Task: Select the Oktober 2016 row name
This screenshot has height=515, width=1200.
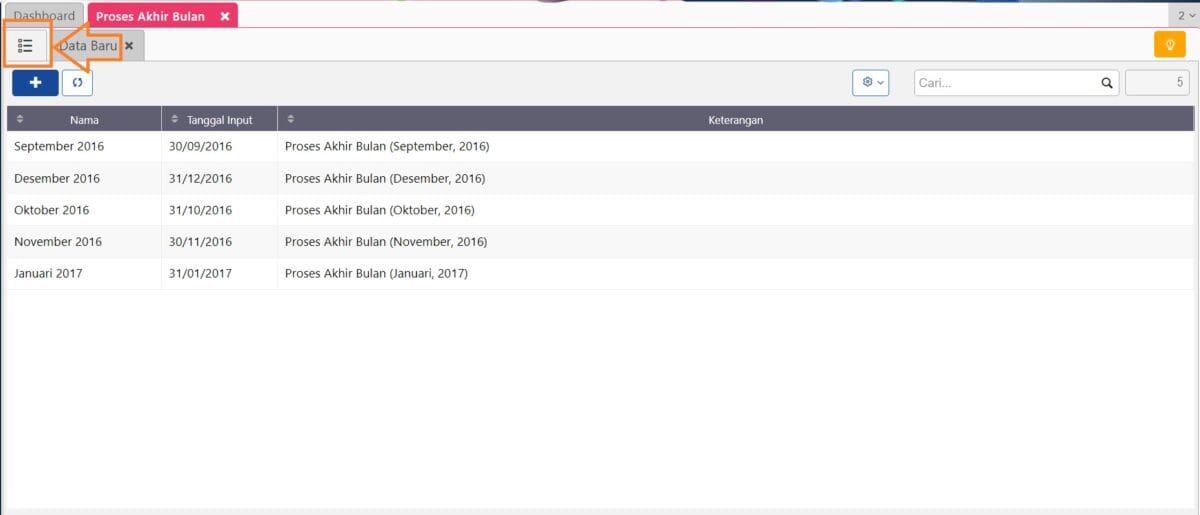Action: [52, 210]
